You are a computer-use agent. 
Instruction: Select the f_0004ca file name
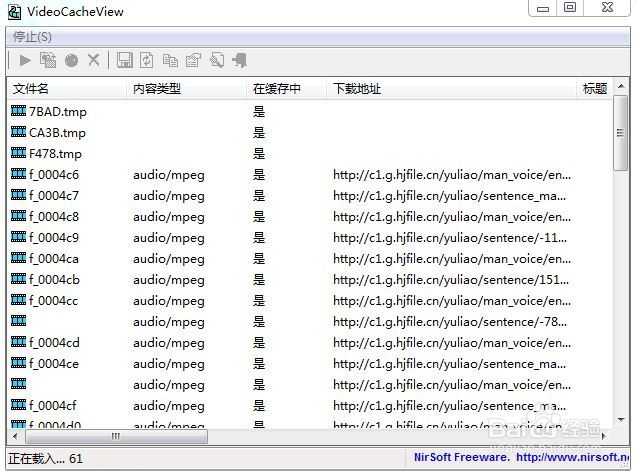(54, 259)
